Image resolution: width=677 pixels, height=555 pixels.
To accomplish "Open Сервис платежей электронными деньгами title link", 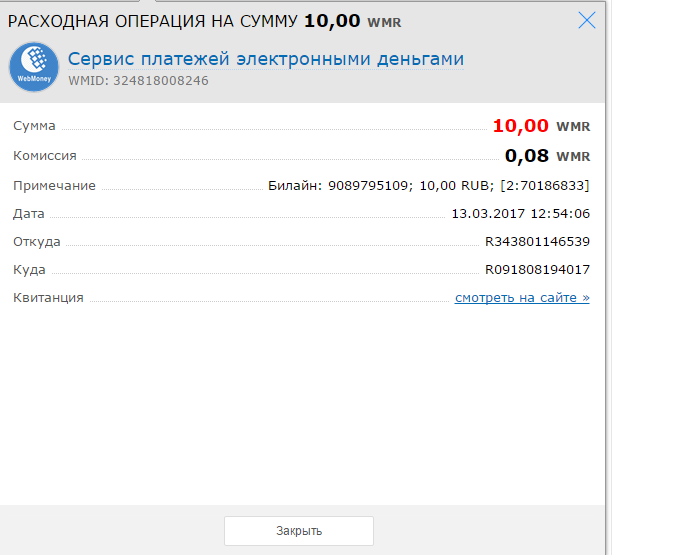I will coord(266,59).
